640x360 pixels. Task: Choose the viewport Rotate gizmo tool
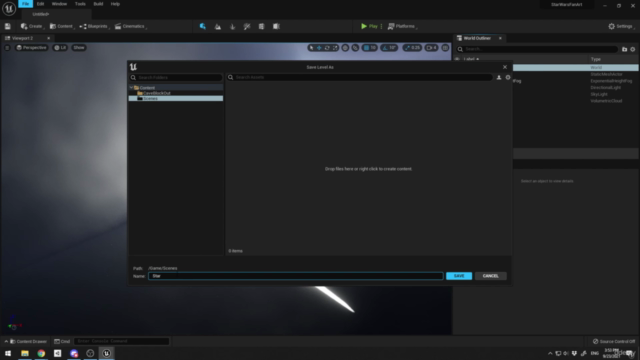click(x=327, y=48)
